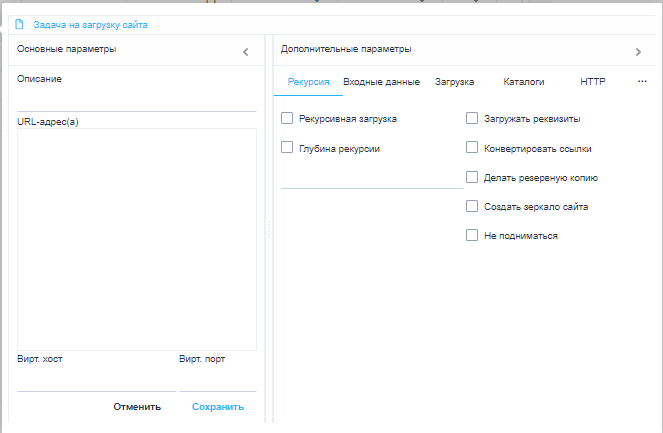Viewport: 663px width, 433px height.
Task: Collapse the Основные параметры panel
Action: click(x=245, y=51)
